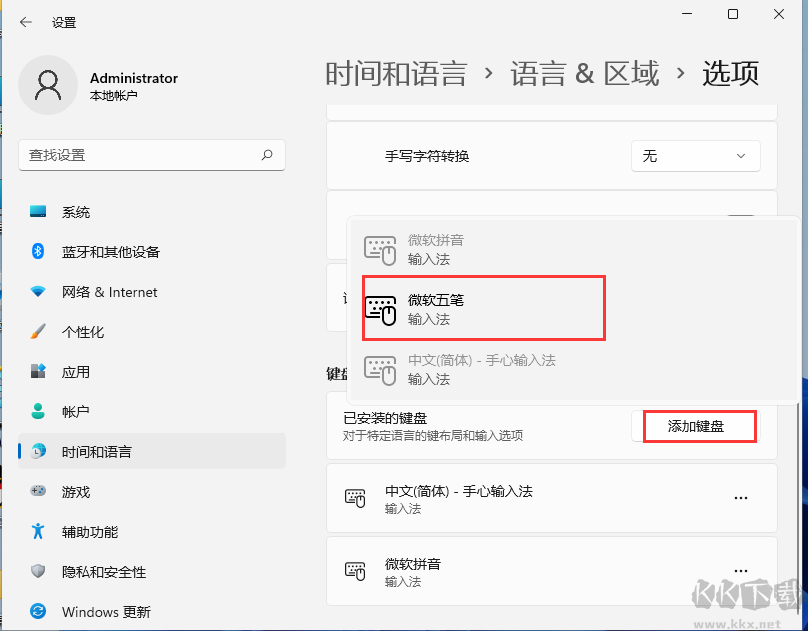Click the 查找设置 search field
Screen dimensions: 808x631
tap(152, 155)
